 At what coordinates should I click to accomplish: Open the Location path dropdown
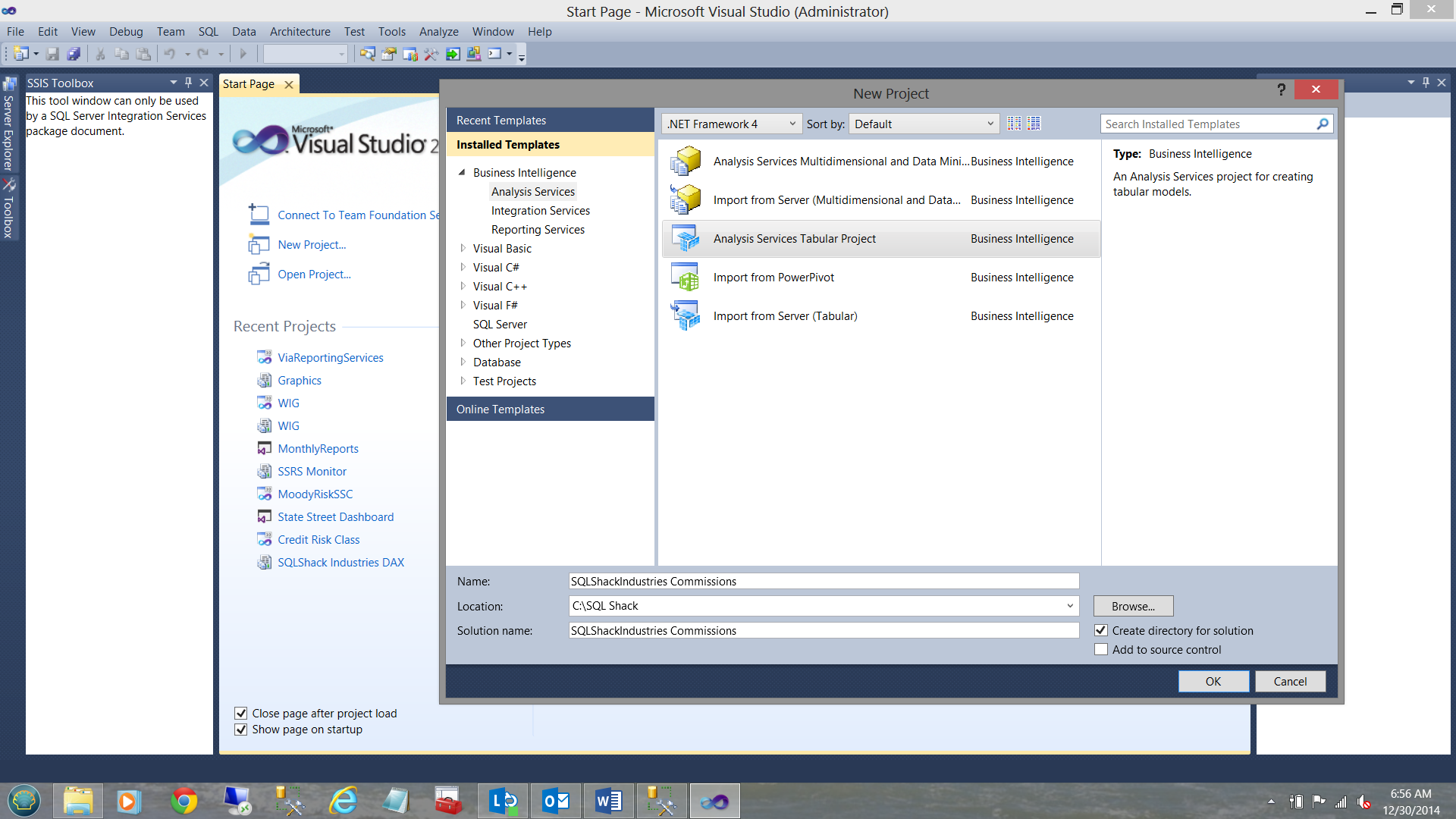point(1069,606)
